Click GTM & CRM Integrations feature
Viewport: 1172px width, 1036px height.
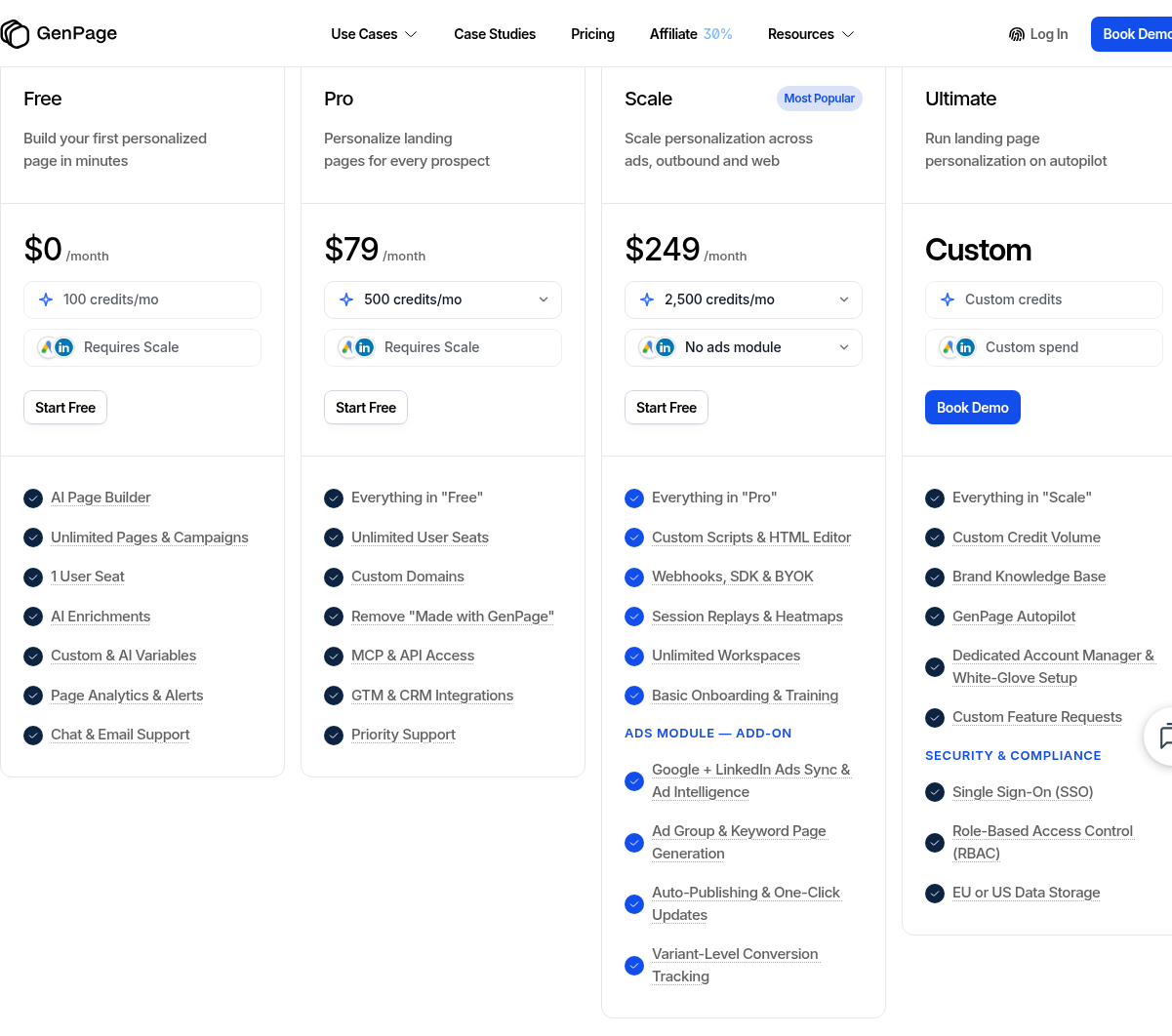[x=432, y=696]
